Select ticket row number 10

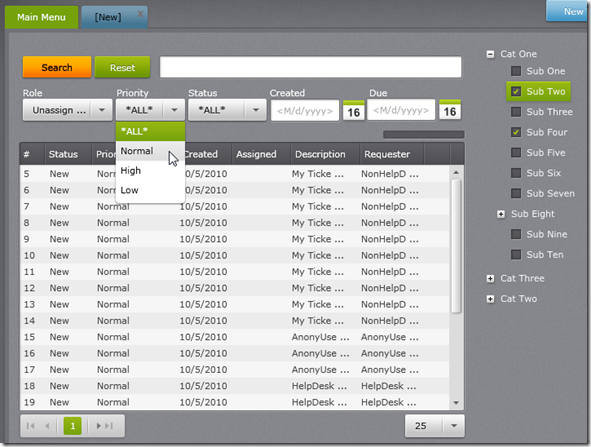(x=234, y=256)
